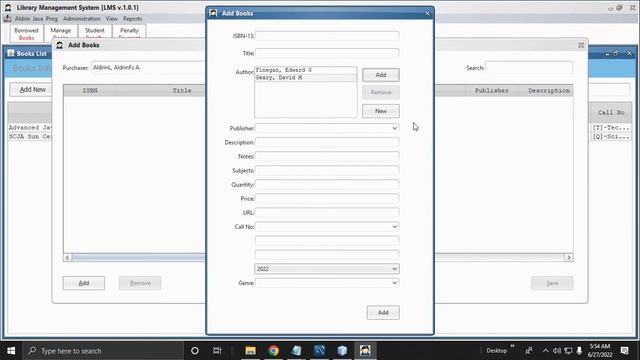Screen dimensions: 640x360
Task: Click the Purchaser field
Action: click(148, 68)
